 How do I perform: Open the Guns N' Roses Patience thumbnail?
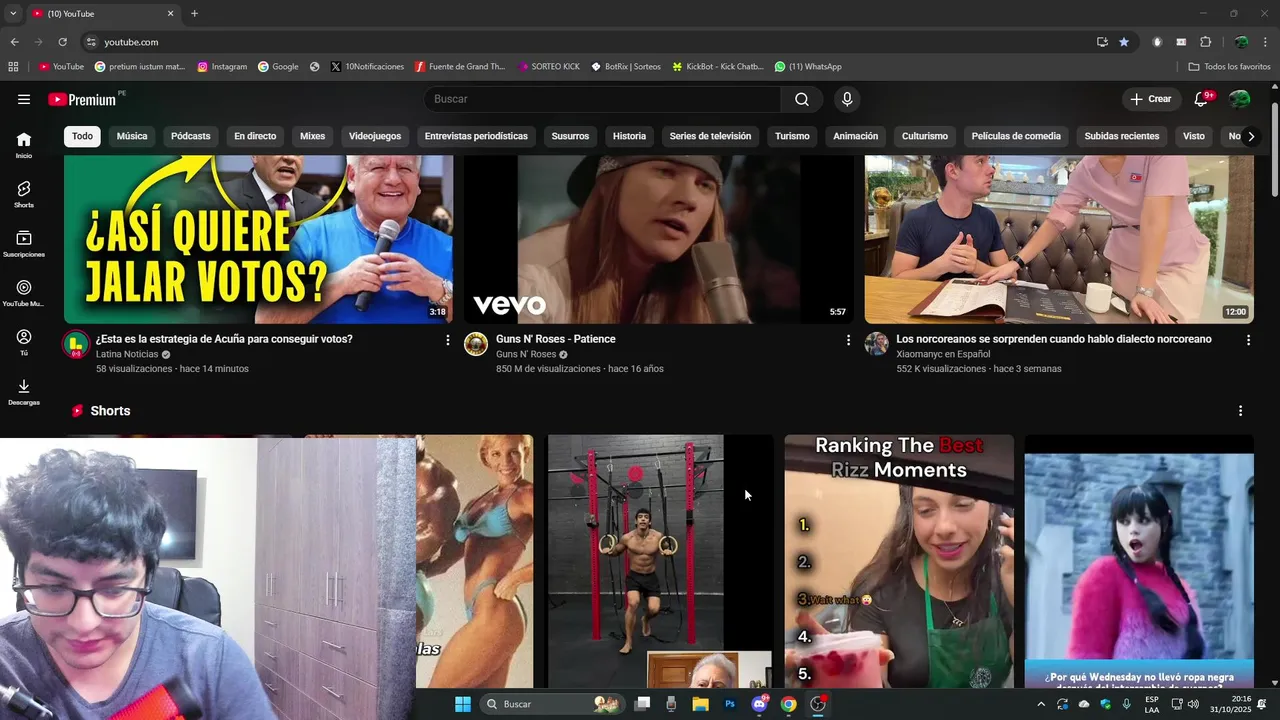click(x=659, y=239)
